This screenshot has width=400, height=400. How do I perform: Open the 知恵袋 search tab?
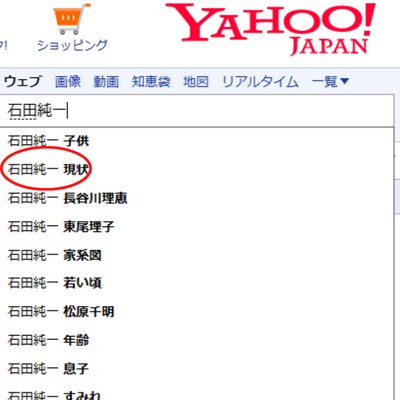tap(151, 81)
